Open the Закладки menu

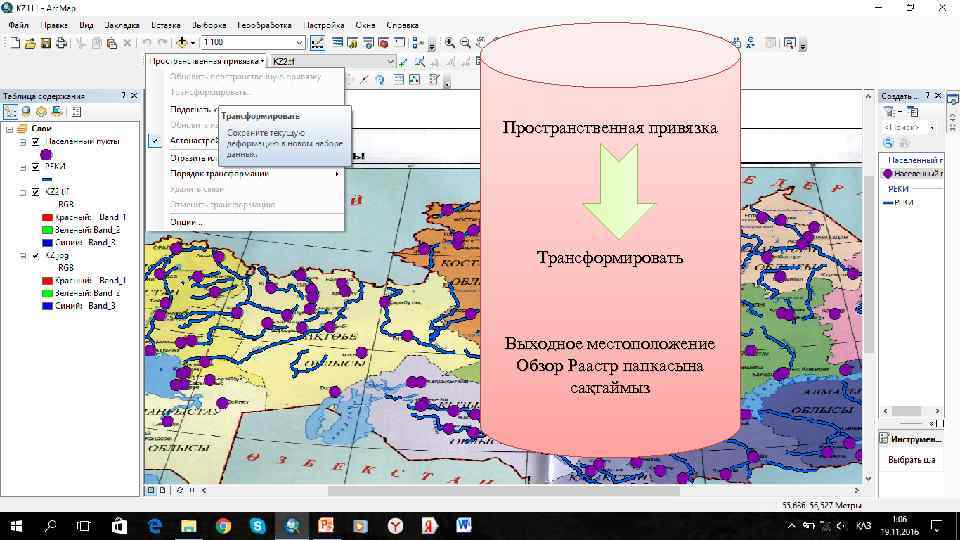[x=122, y=25]
